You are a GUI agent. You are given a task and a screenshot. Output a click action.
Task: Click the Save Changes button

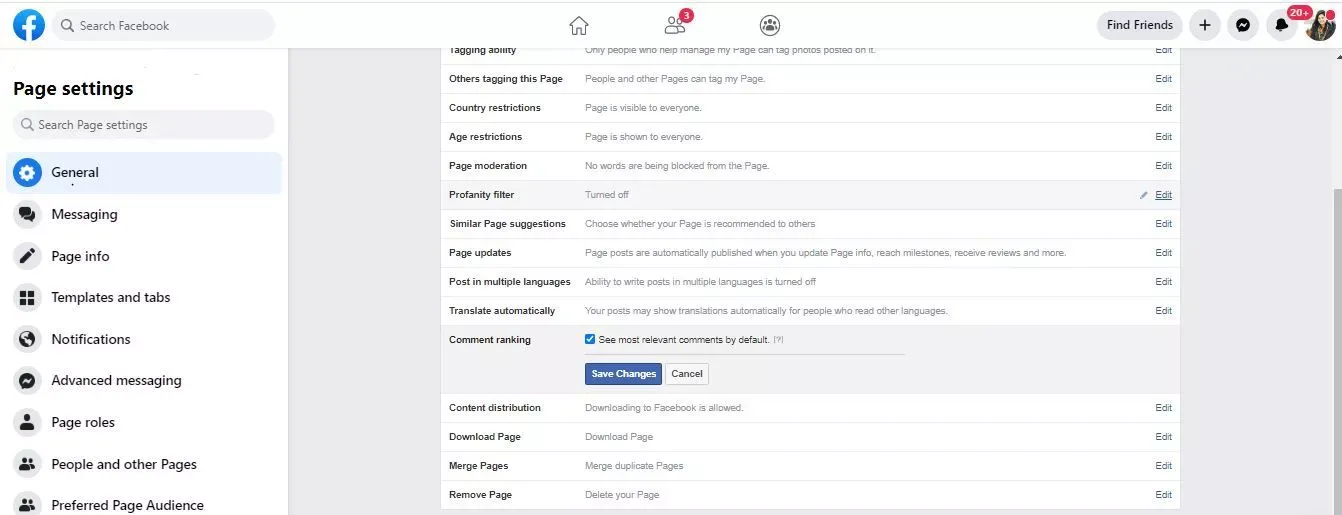click(623, 374)
